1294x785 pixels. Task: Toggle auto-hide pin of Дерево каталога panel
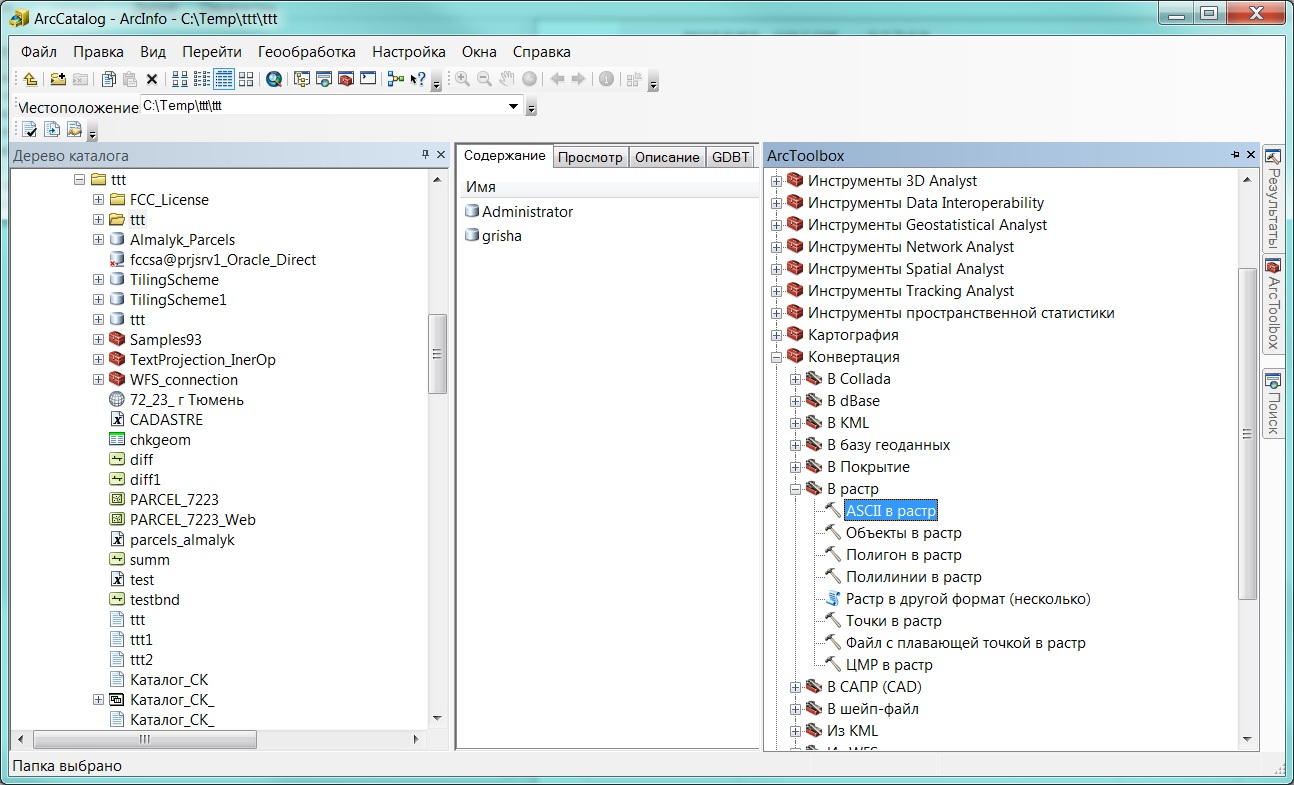(425, 155)
